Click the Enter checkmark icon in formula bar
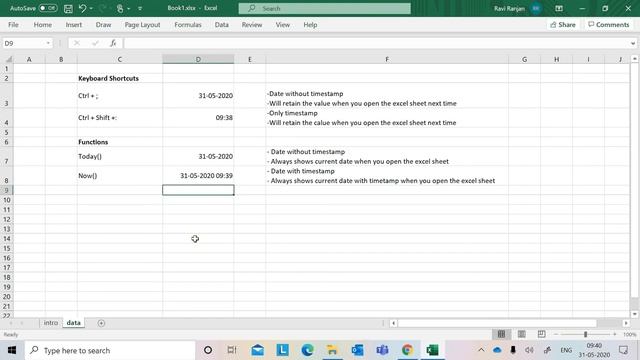Image resolution: width=640 pixels, height=360 pixels. 95,43
